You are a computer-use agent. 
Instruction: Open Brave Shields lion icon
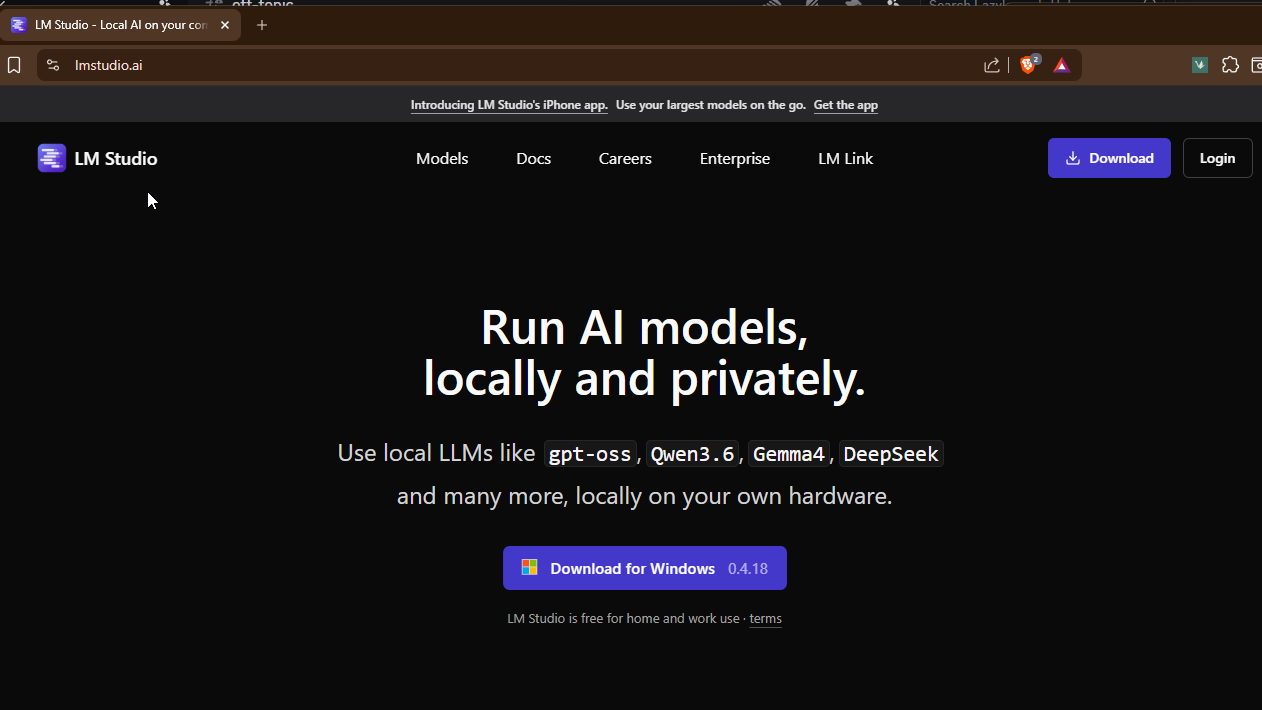(x=1028, y=65)
